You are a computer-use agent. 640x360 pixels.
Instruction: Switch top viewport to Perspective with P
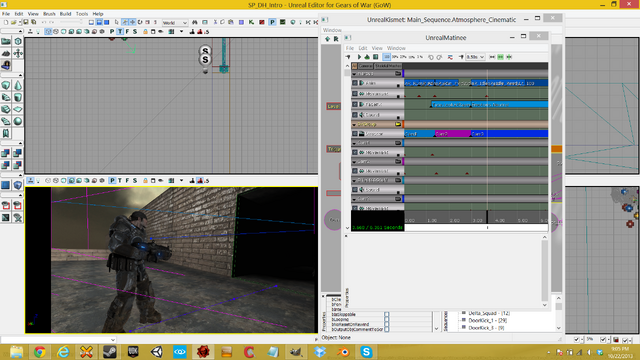pyautogui.click(x=112, y=31)
